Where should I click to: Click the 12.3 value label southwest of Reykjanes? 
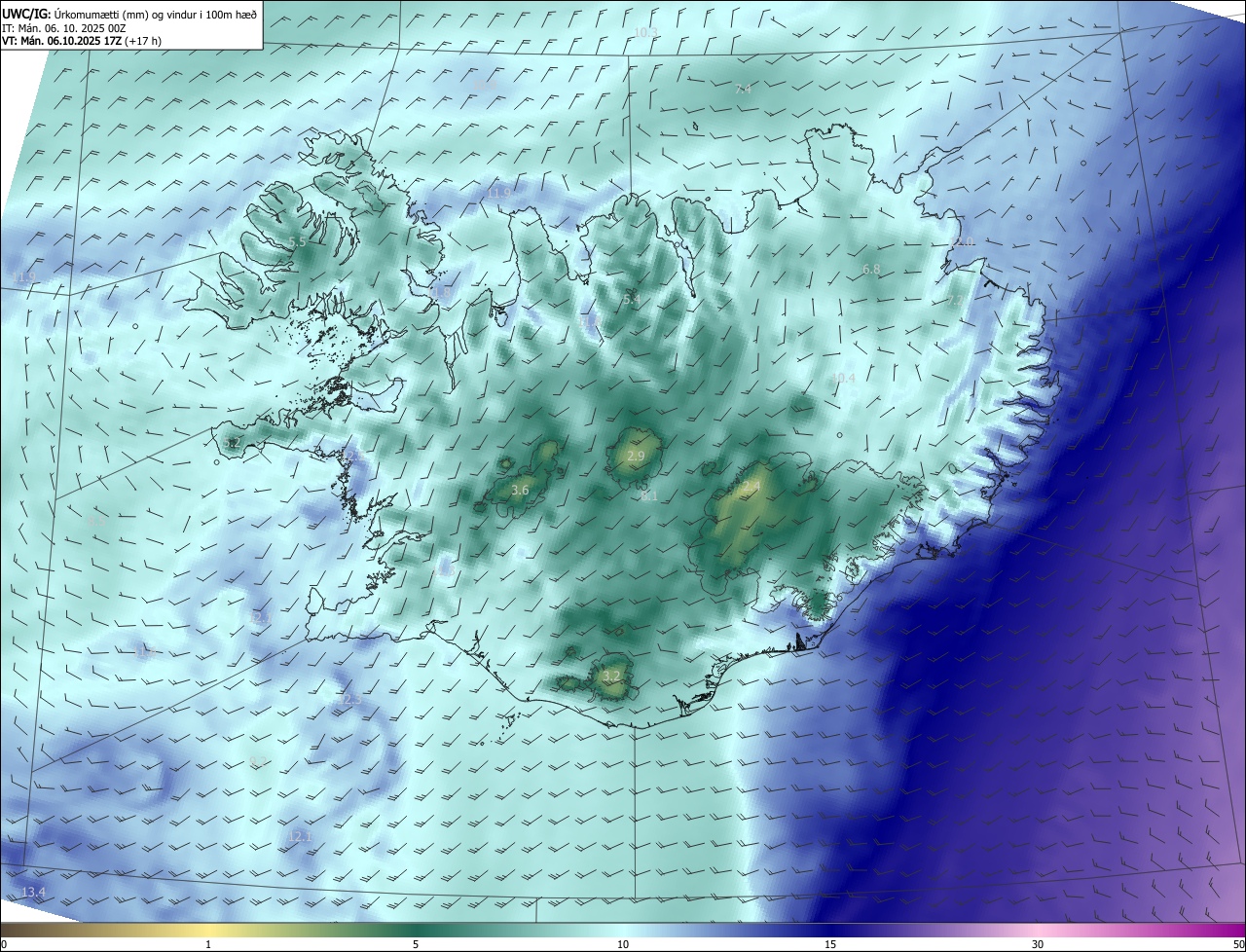coord(349,700)
